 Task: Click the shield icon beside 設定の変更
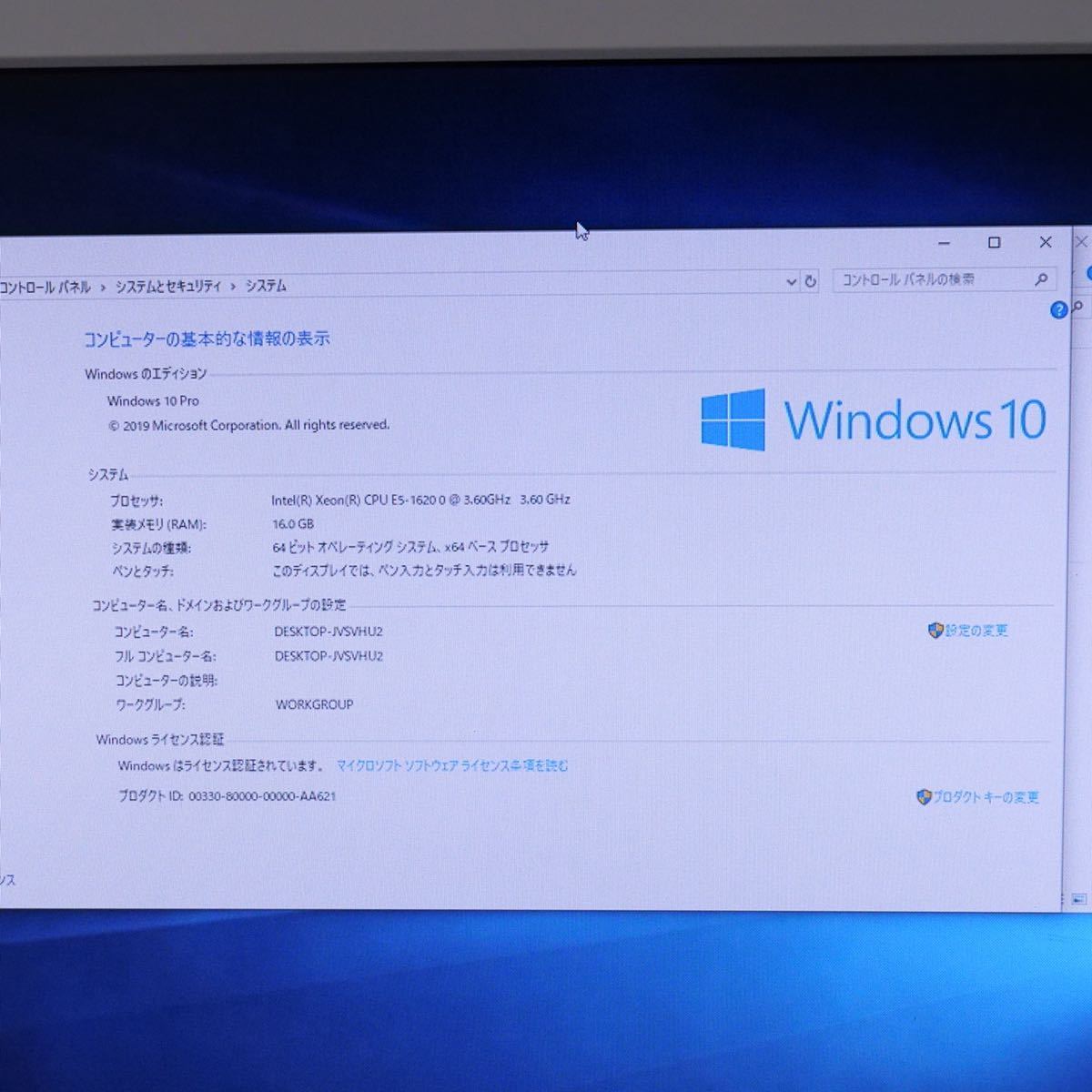[935, 630]
